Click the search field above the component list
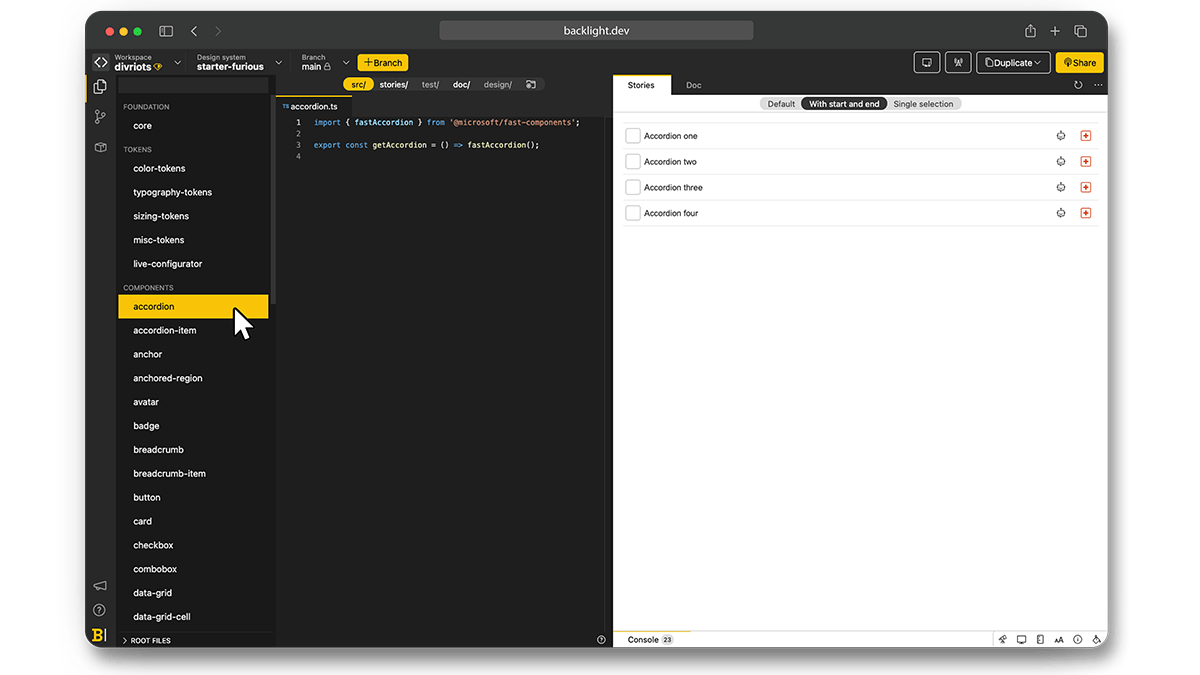 193,86
